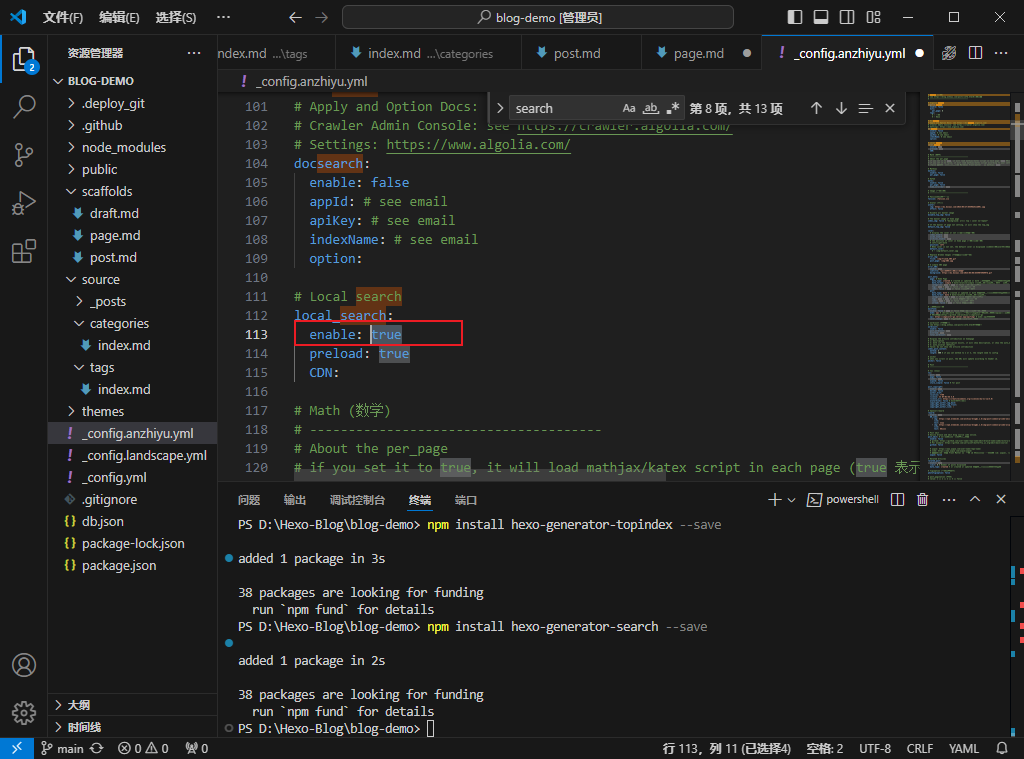Open the Run and Debug view
The width and height of the screenshot is (1024, 759).
point(24,203)
